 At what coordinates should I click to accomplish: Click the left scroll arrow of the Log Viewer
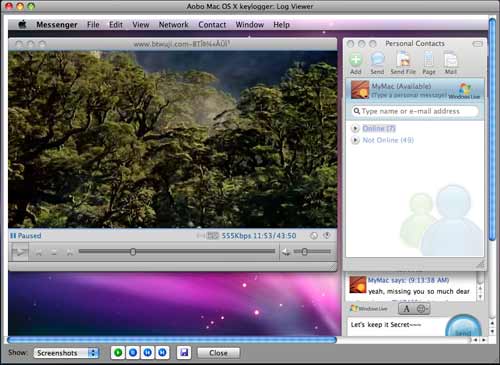coord(476,340)
